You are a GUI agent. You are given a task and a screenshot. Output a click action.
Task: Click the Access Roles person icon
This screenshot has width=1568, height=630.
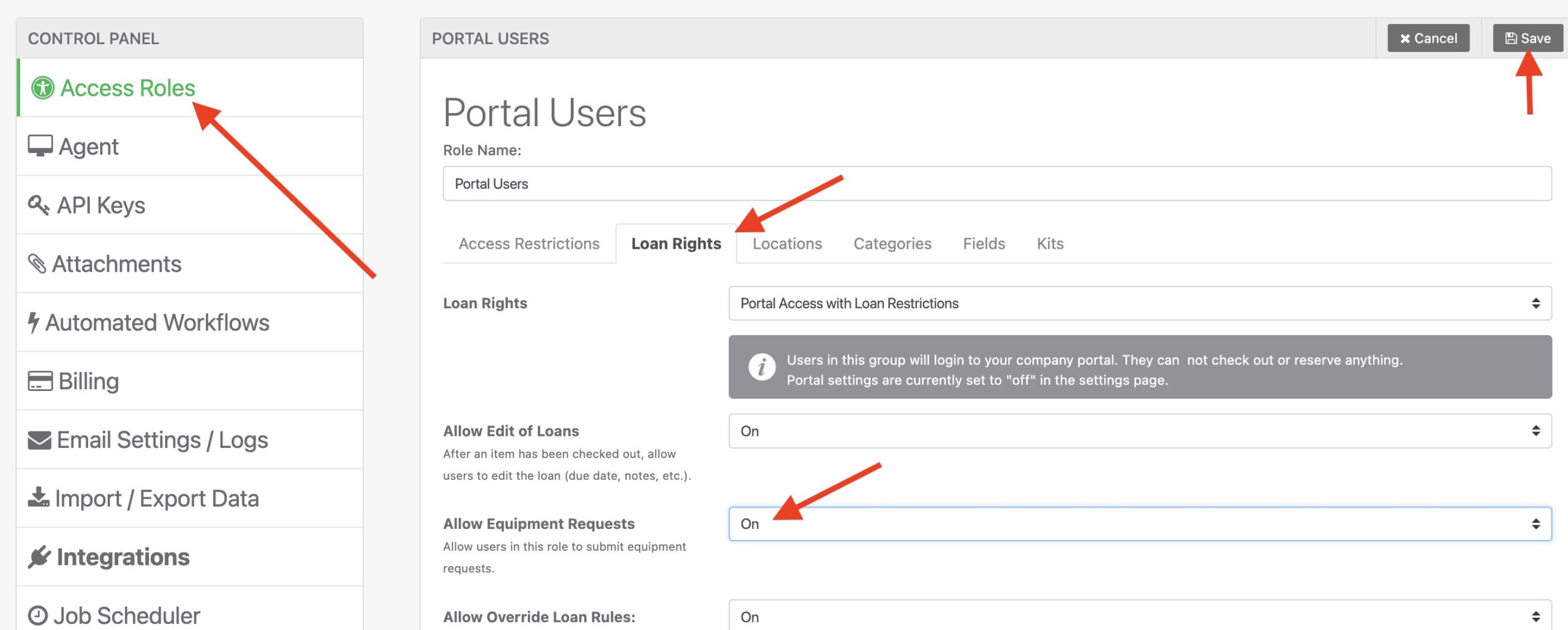point(43,88)
